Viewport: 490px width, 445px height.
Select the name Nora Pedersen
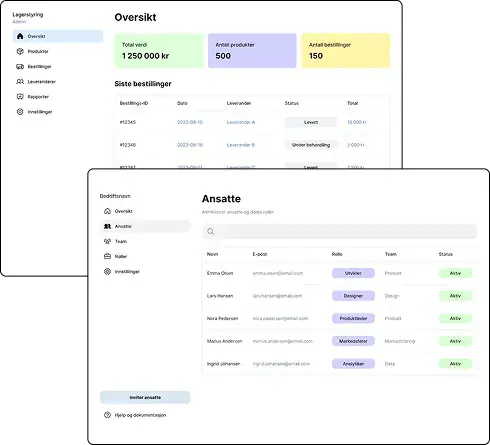coord(222,318)
